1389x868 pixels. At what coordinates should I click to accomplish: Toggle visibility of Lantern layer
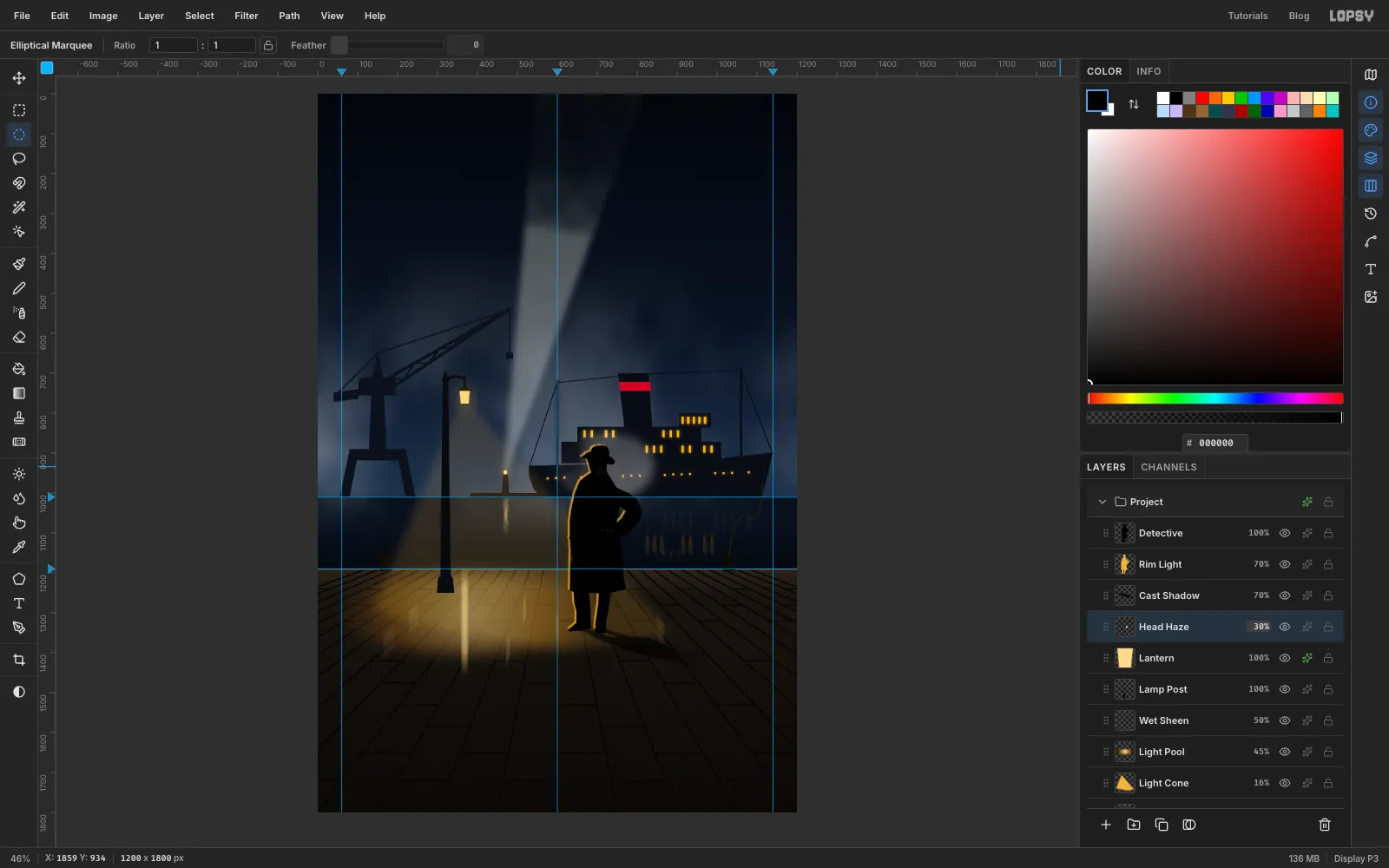pos(1285,658)
